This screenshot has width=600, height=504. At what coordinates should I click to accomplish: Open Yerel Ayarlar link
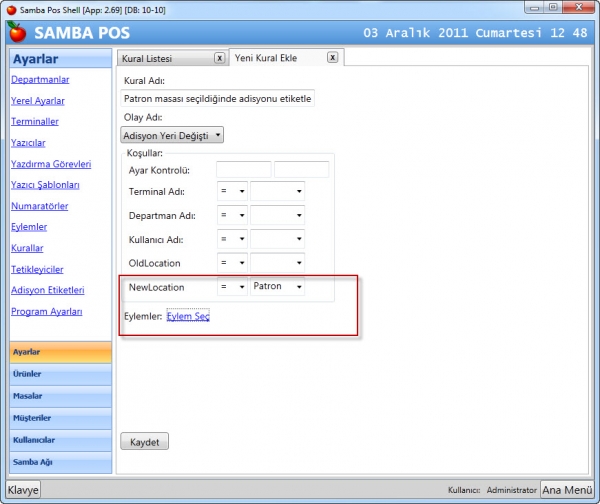pos(38,101)
